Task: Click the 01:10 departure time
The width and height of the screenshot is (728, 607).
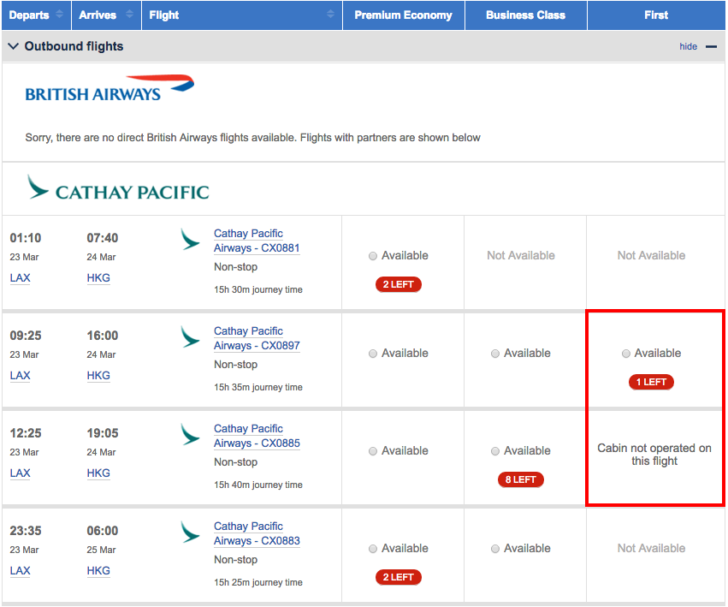Action: [x=26, y=238]
